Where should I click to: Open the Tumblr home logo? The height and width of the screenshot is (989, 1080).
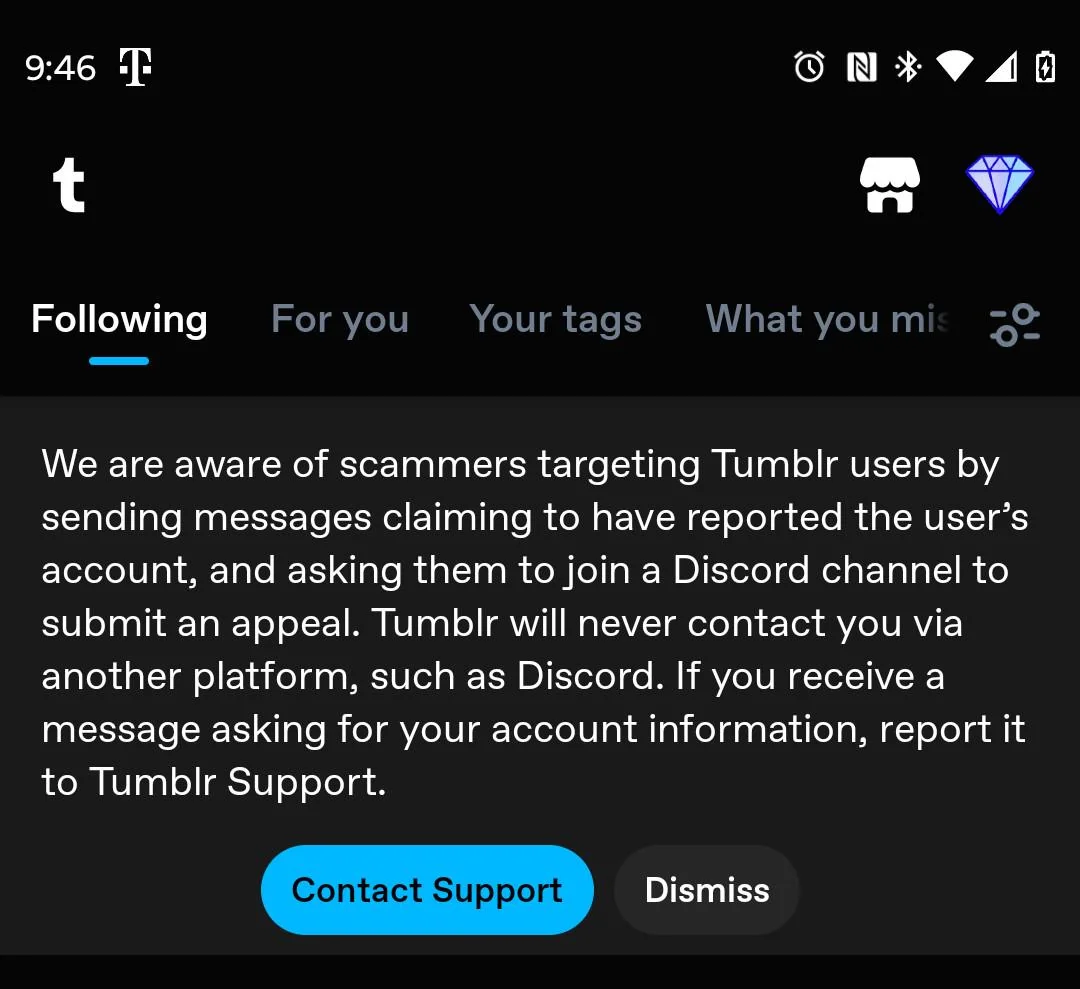[69, 185]
